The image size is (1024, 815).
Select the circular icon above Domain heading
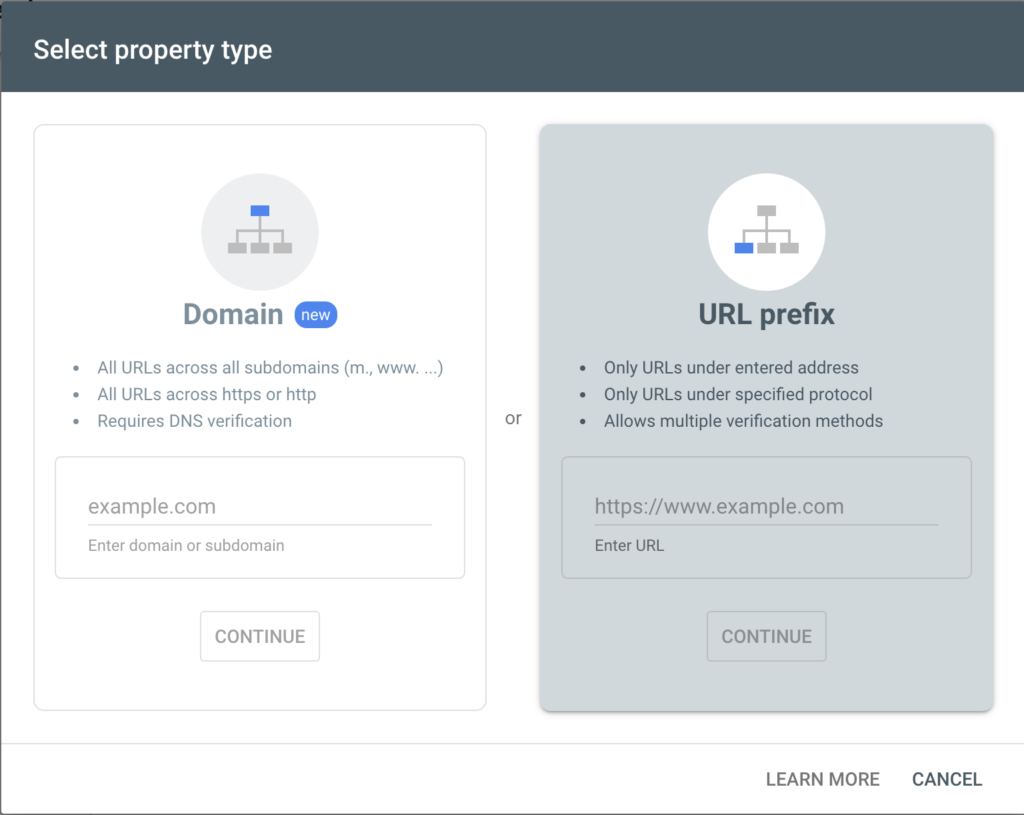(260, 231)
